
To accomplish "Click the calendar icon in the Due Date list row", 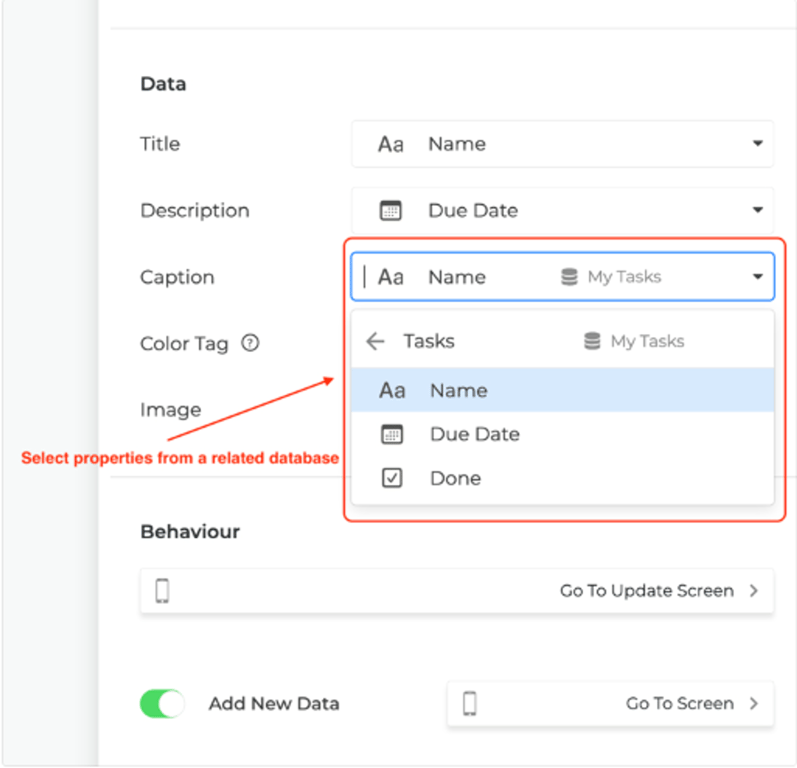I will tap(392, 435).
